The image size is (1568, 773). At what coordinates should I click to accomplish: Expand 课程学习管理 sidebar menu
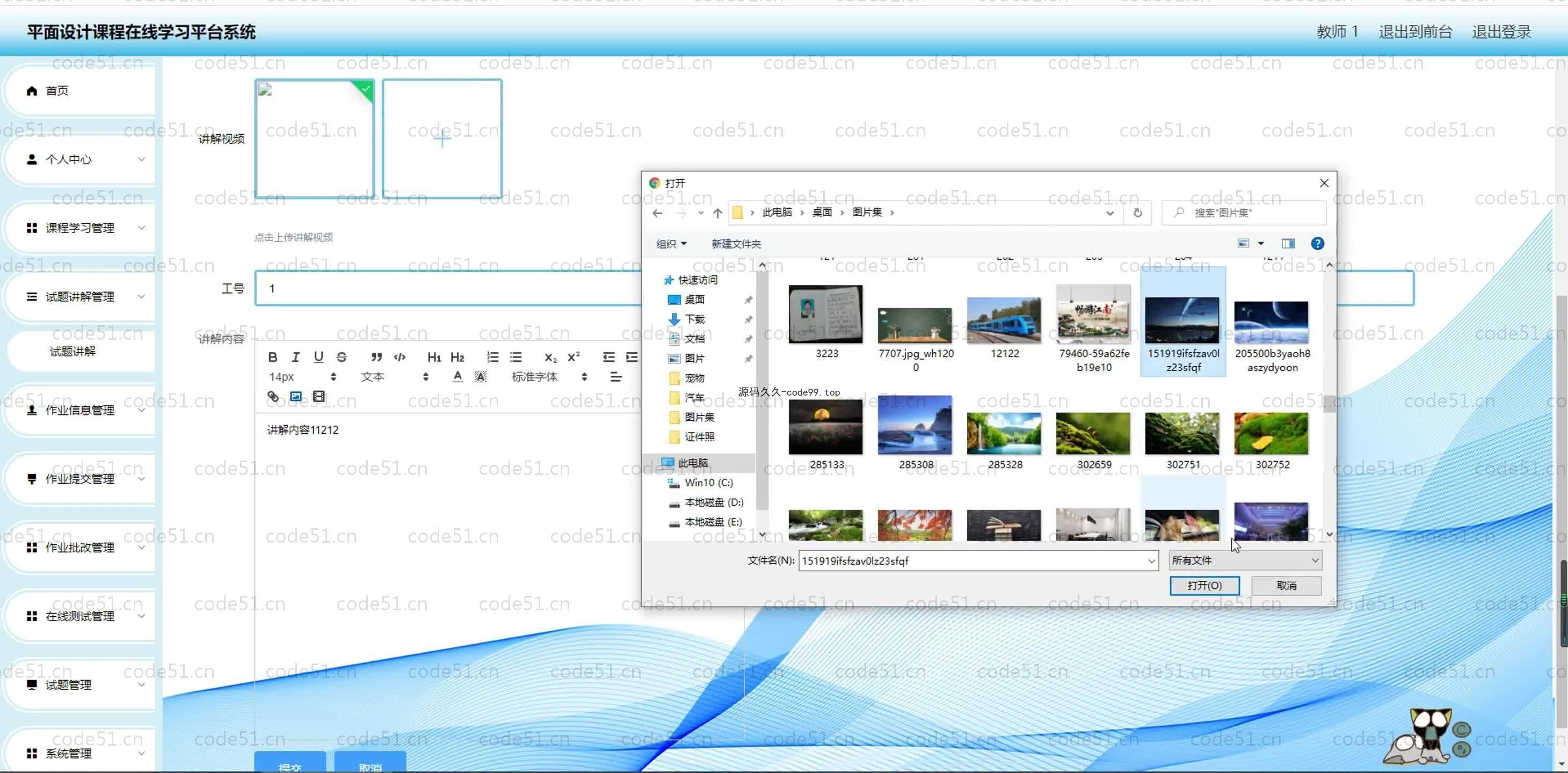[x=79, y=228]
